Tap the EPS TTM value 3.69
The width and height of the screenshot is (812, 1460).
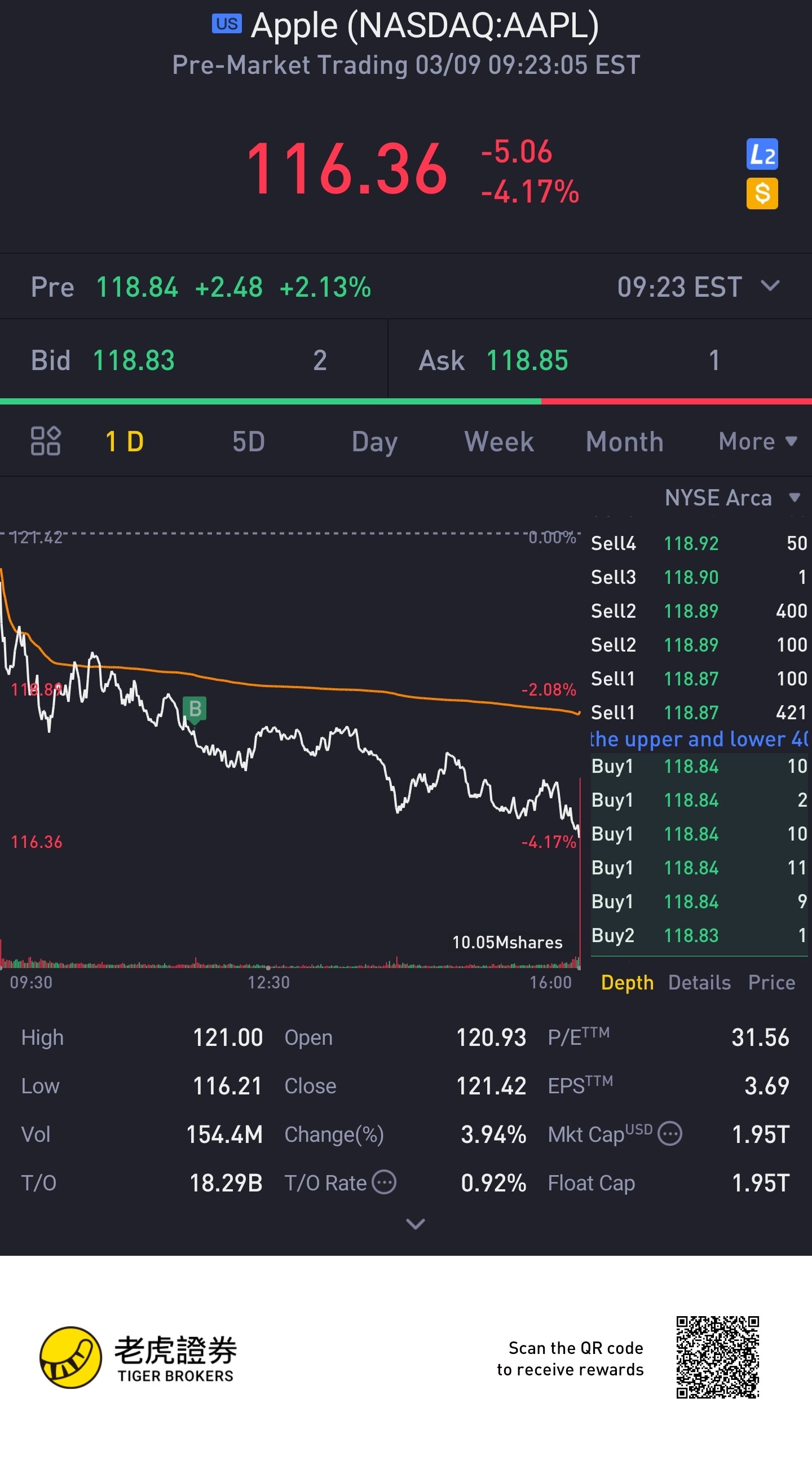(767, 1086)
